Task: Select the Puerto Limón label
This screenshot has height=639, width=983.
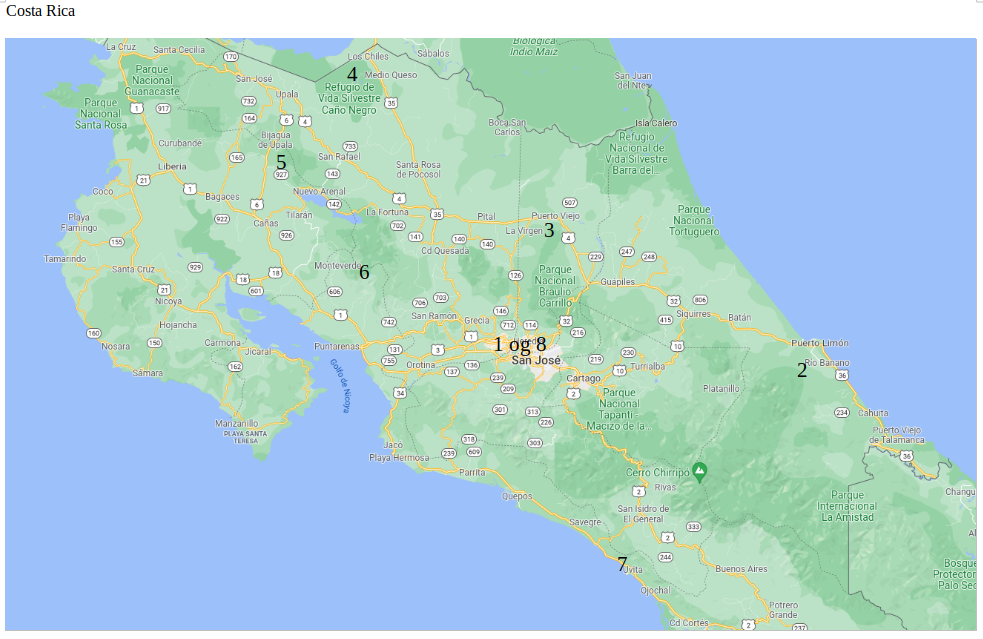Action: [819, 343]
